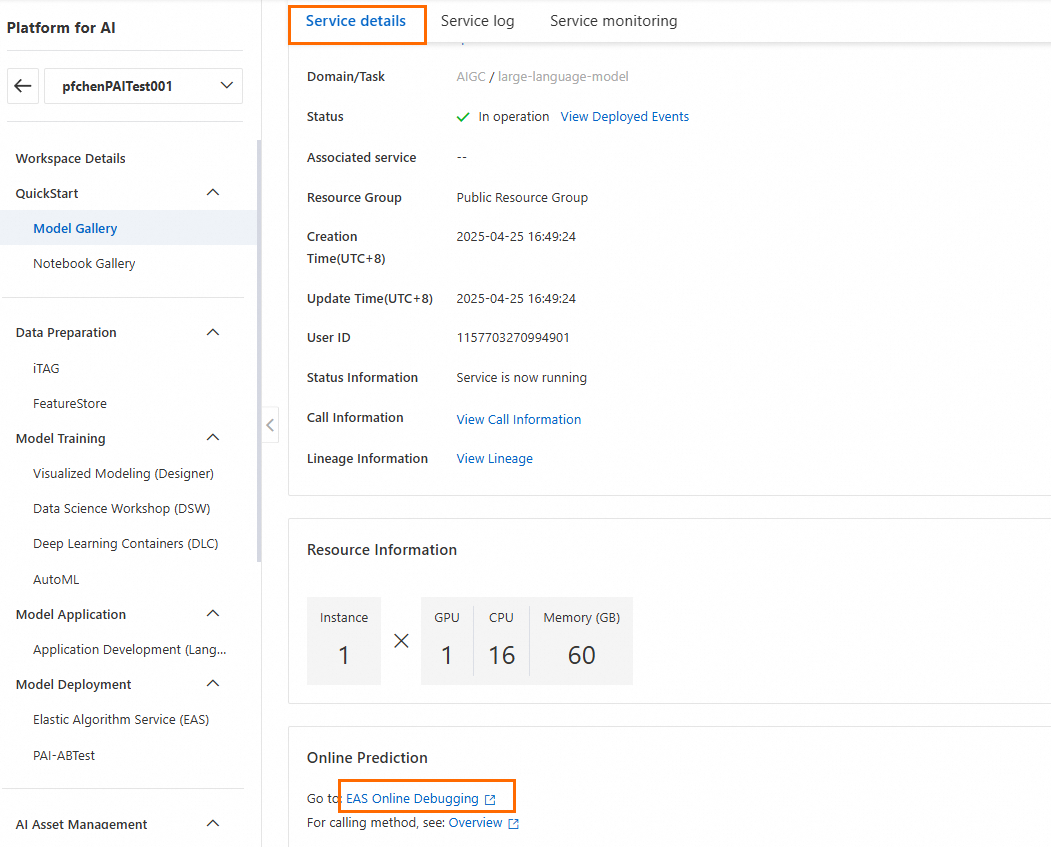The height and width of the screenshot is (847, 1051).
Task: Click the 'Service is now running' status text
Action: 521,377
